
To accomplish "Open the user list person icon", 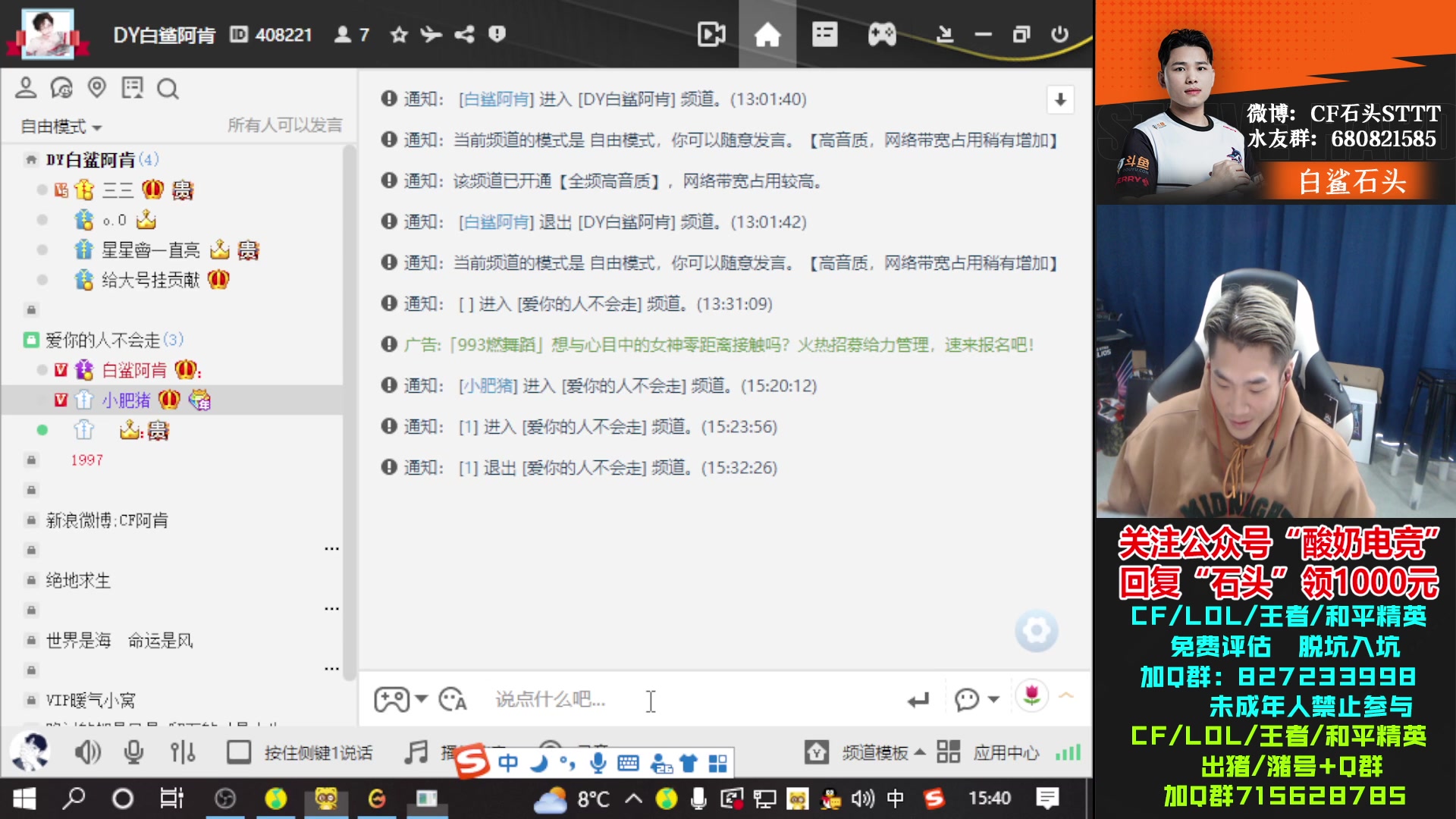I will [x=26, y=88].
